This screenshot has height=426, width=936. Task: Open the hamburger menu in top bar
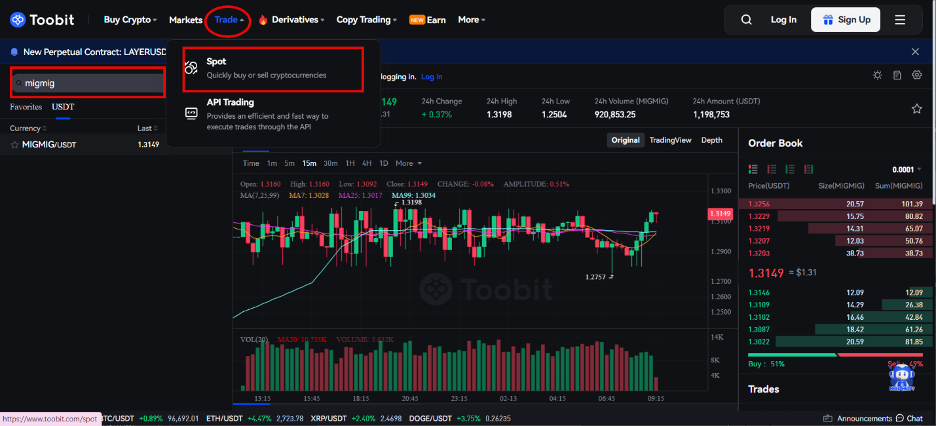(900, 19)
